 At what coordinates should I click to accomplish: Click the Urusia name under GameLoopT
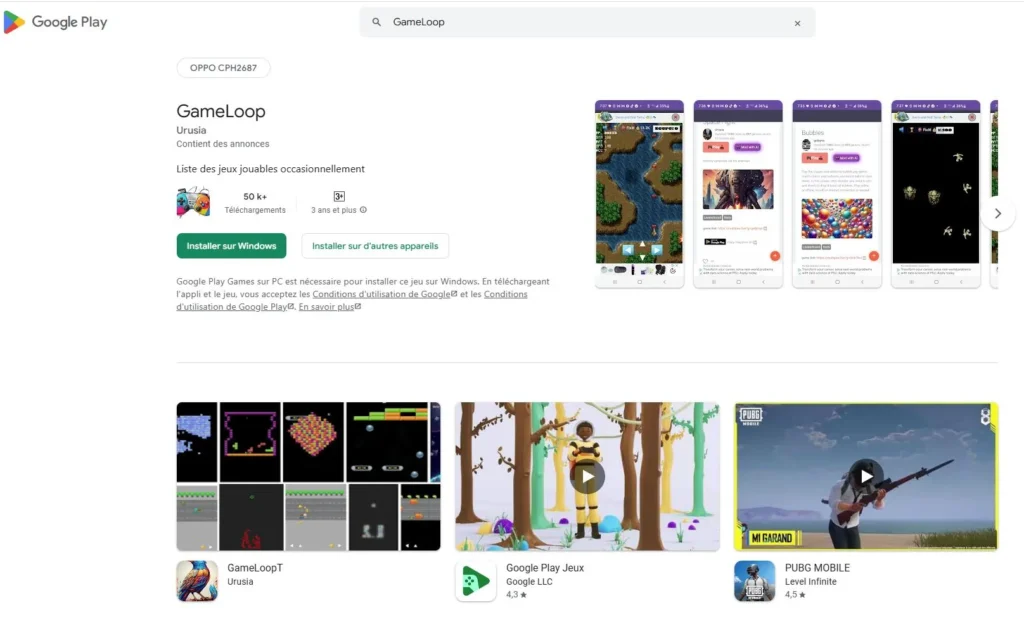(x=240, y=582)
